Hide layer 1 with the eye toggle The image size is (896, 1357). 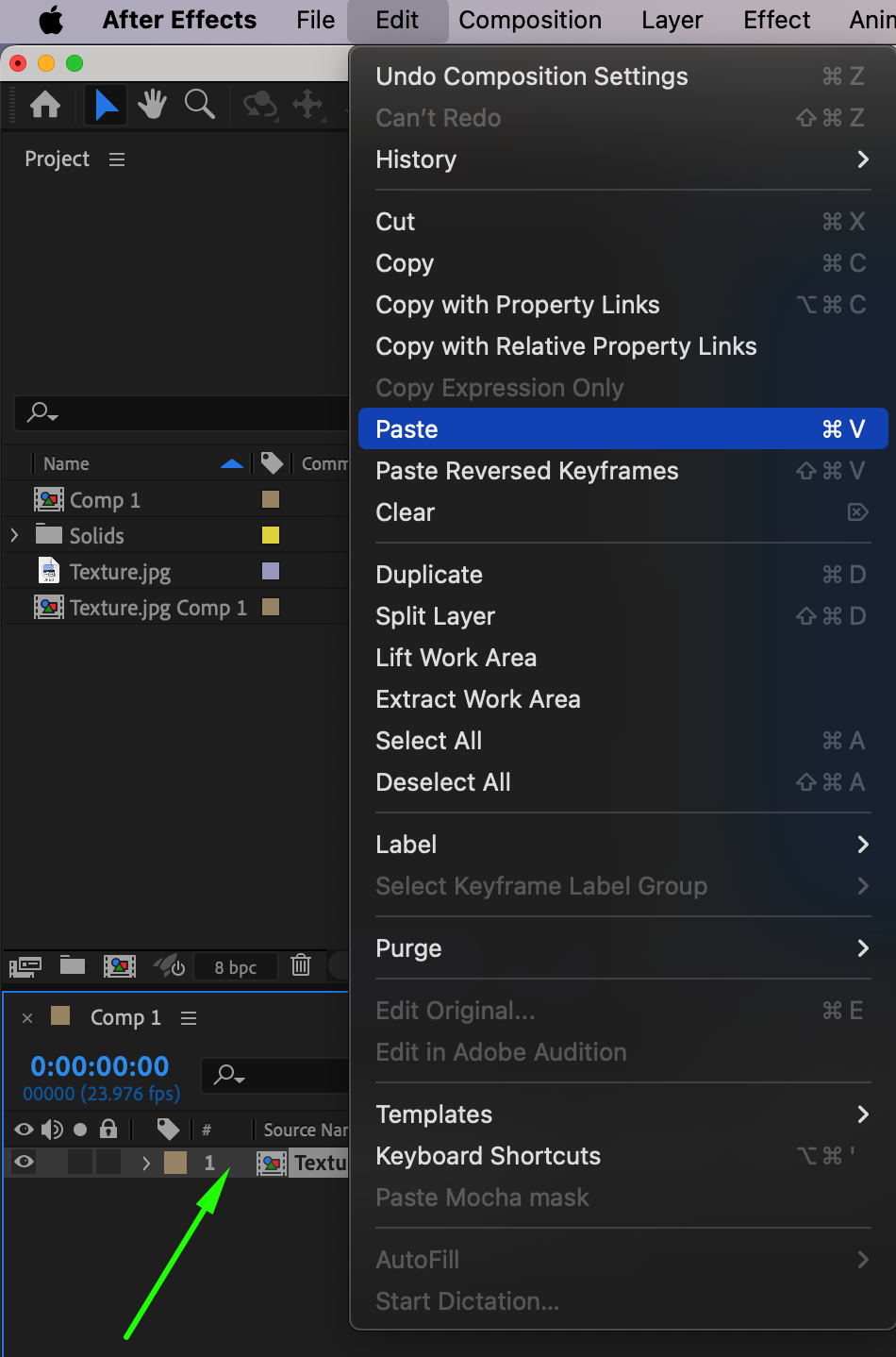point(25,1163)
